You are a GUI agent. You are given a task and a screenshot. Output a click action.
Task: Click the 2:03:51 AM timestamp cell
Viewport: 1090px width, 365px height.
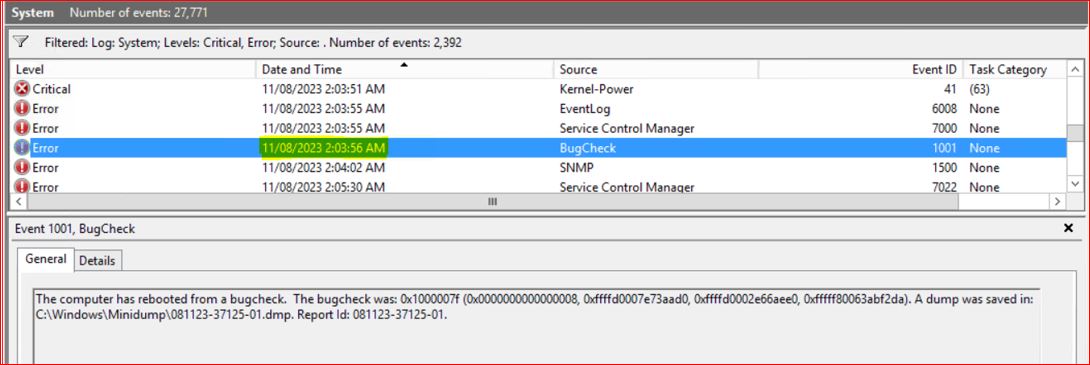(x=323, y=89)
